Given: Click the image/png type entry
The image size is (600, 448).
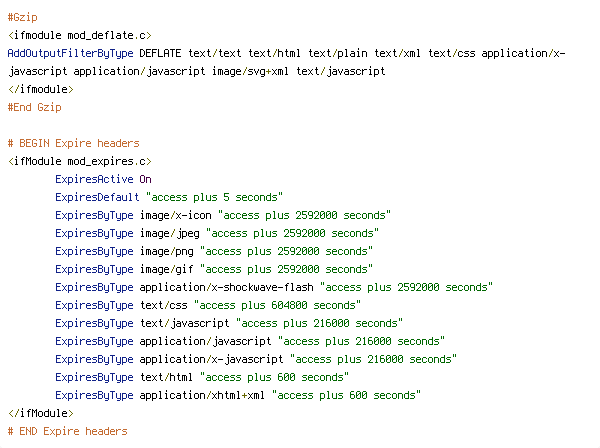Looking at the screenshot, I should (166, 251).
